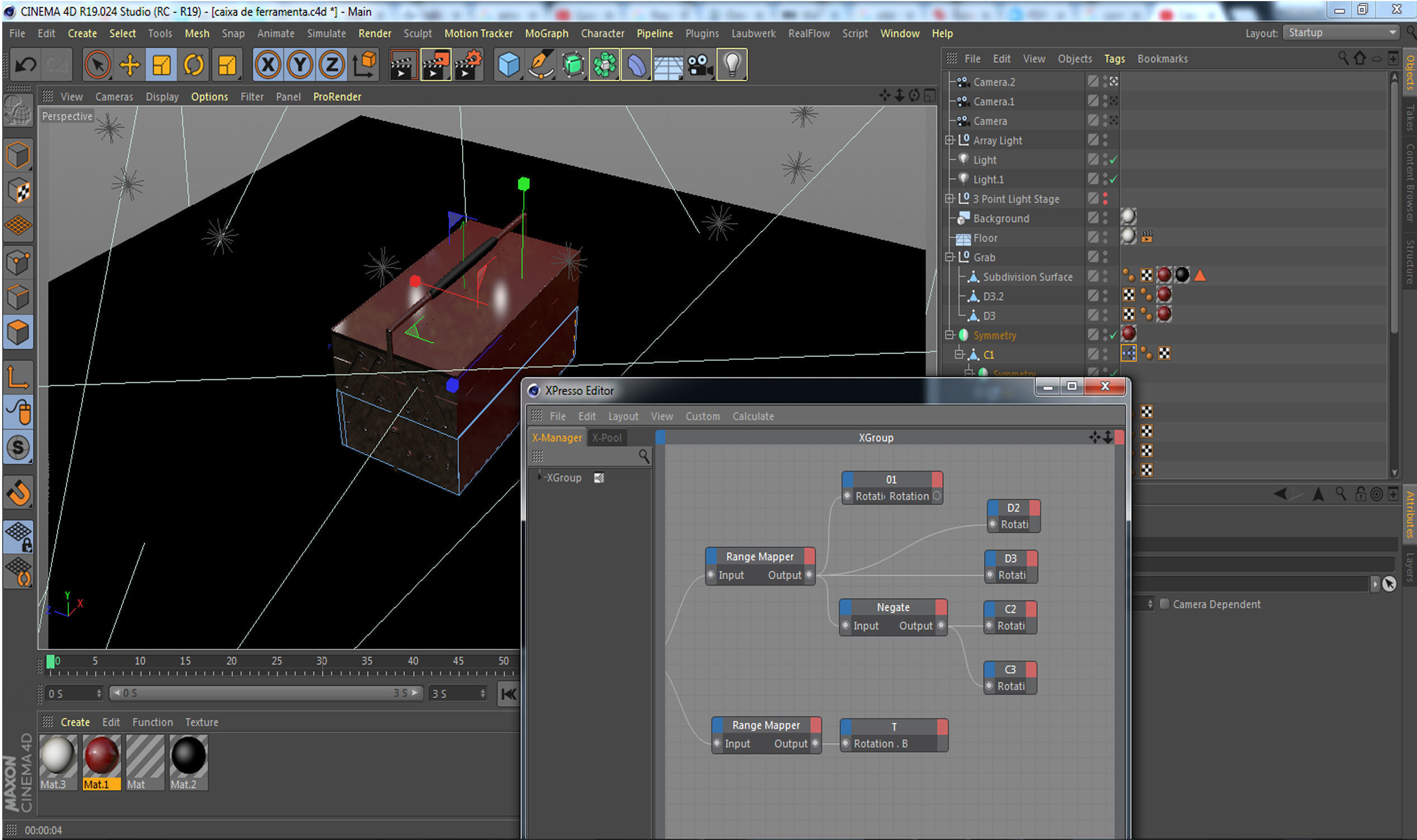Screen dimensions: 1417x840
Task: Toggle visibility dots of Background object
Action: [x=1105, y=218]
